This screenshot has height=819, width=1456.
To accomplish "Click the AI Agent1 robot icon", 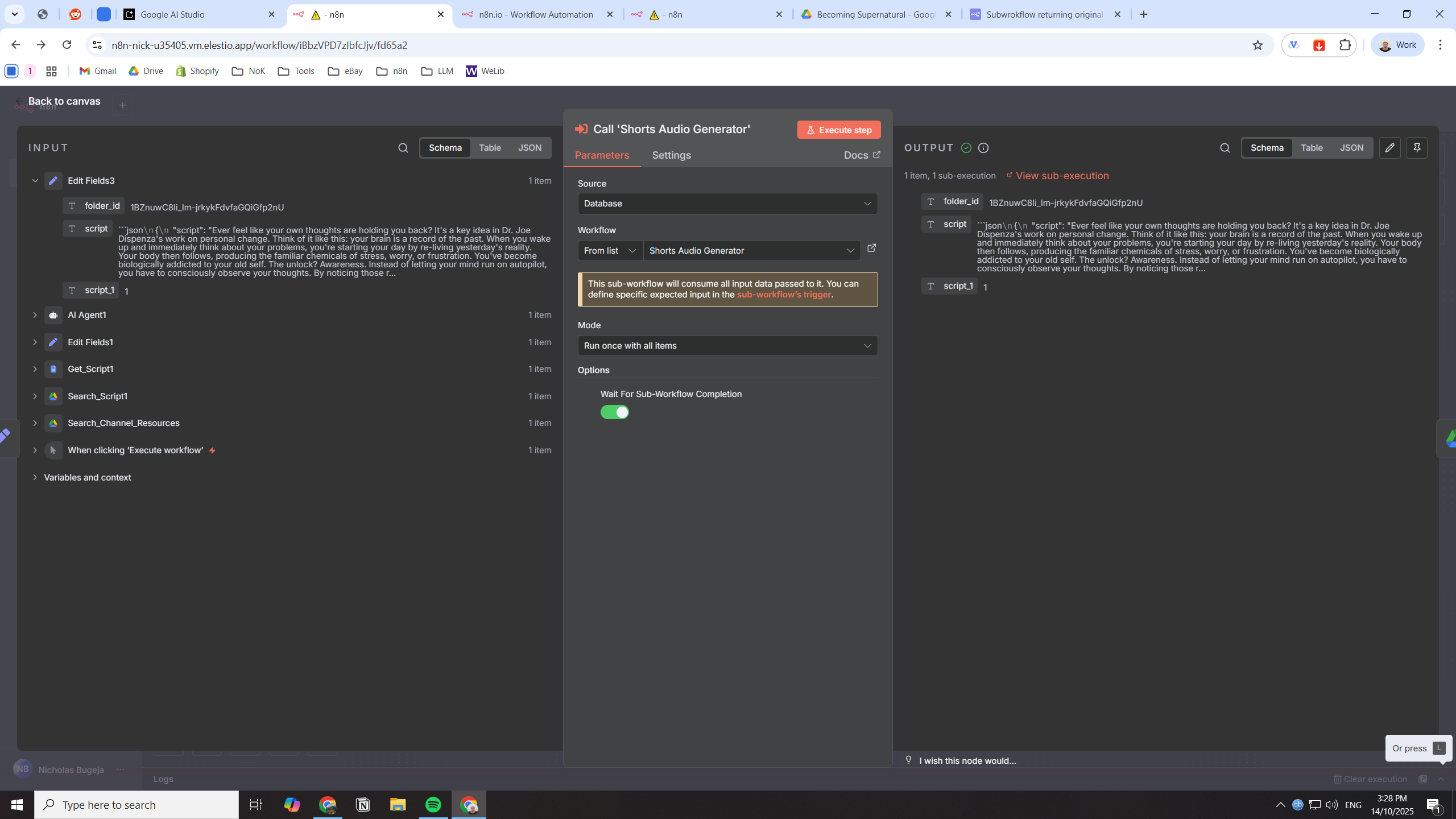I will [53, 315].
